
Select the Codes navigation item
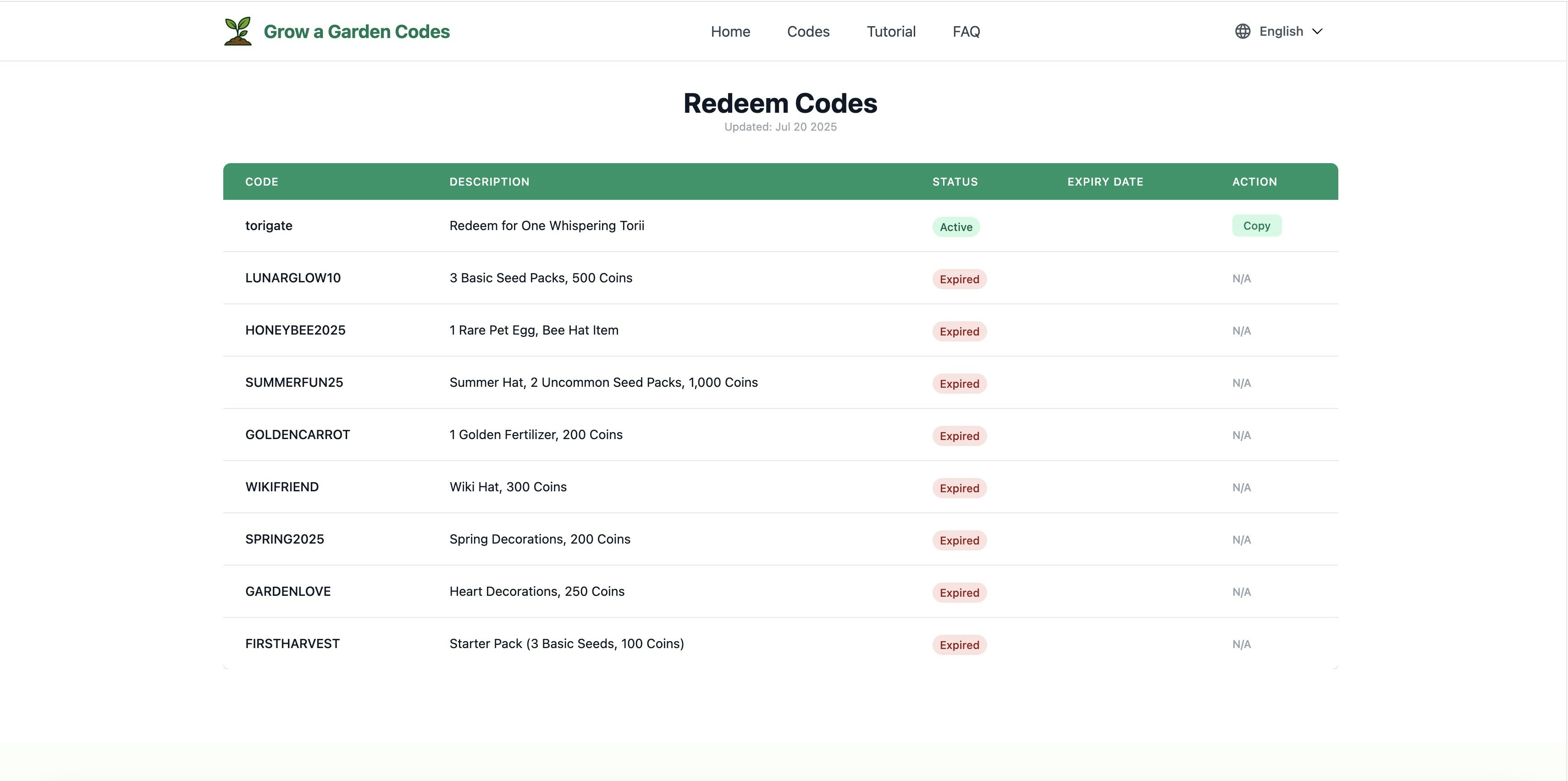[808, 31]
